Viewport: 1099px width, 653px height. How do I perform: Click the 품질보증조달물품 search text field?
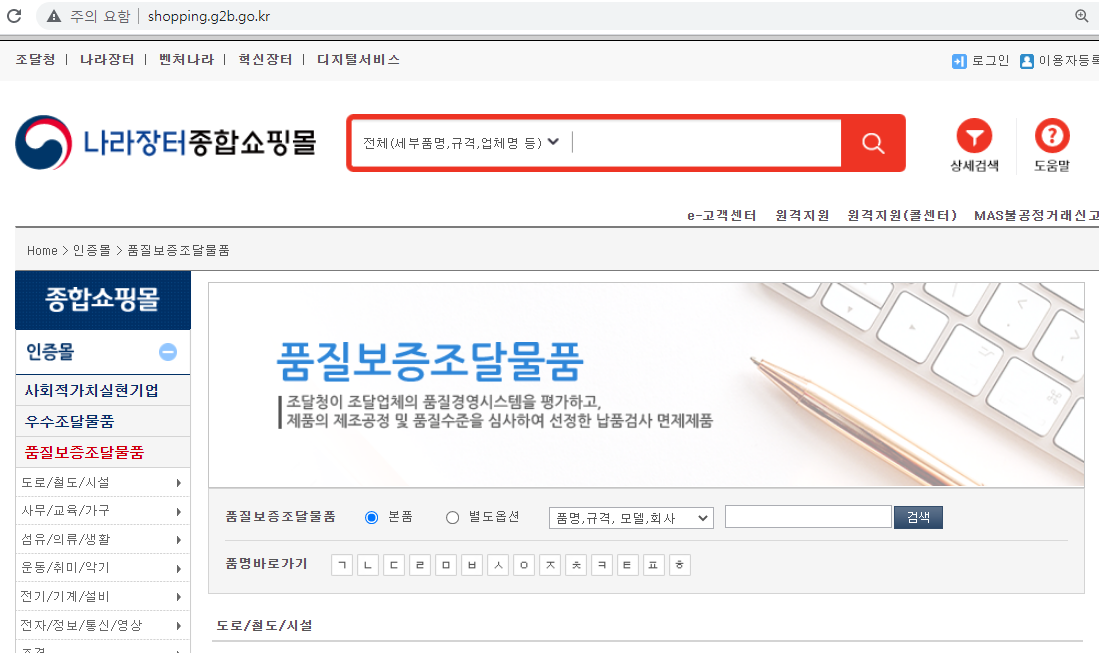pos(808,517)
